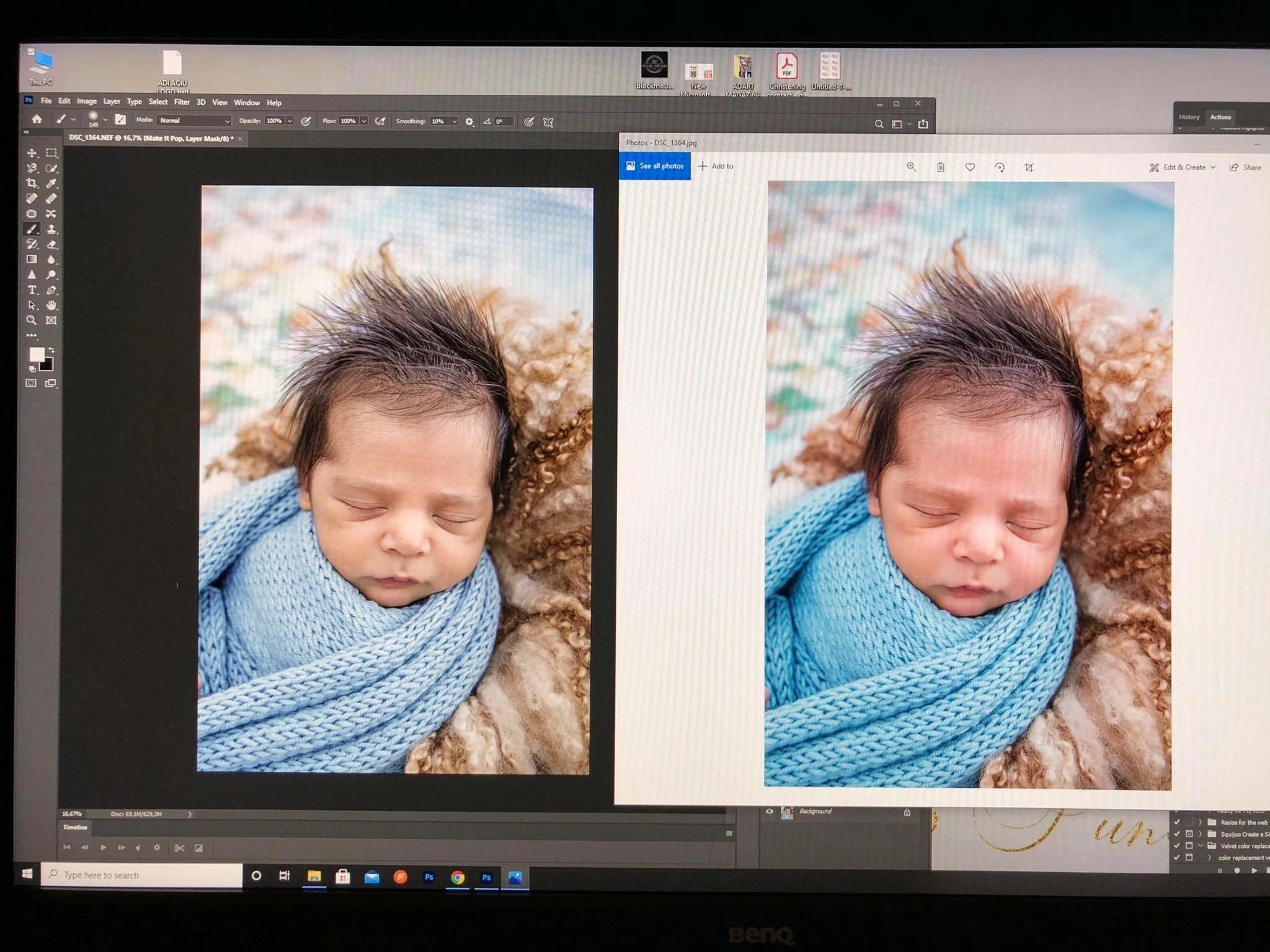1270x952 pixels.
Task: Click the trash delete icon in Photos
Action: [x=941, y=167]
